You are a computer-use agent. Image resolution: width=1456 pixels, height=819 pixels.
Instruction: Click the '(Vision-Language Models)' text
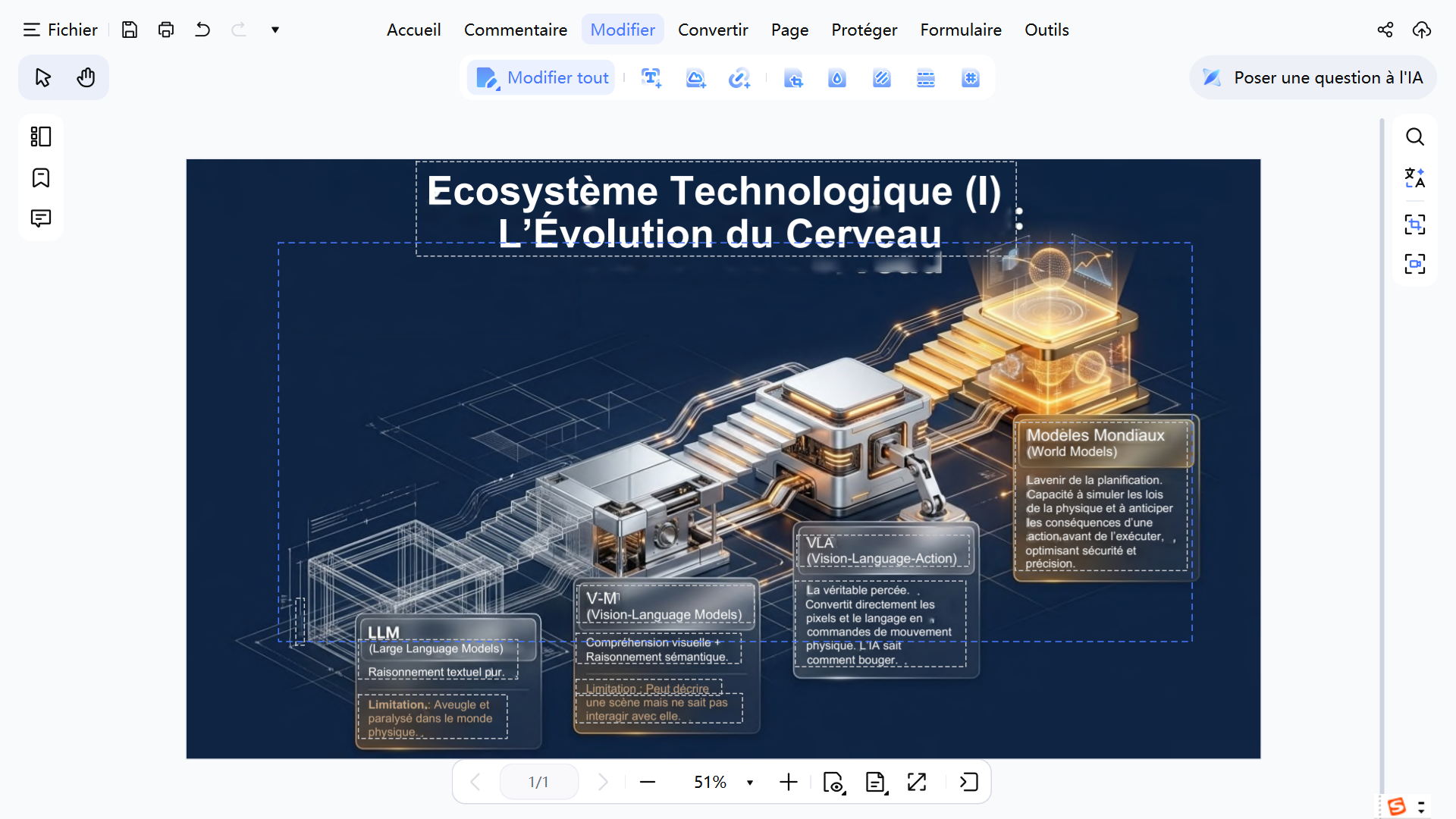point(664,615)
